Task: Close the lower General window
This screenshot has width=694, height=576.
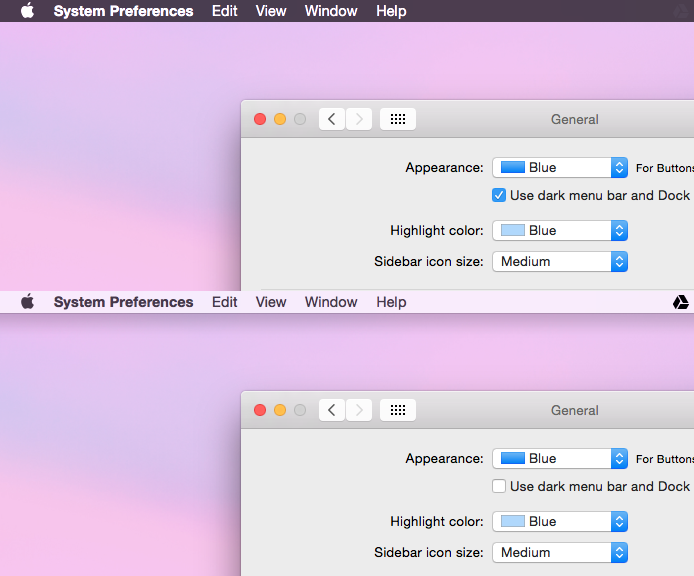Action: (260, 410)
